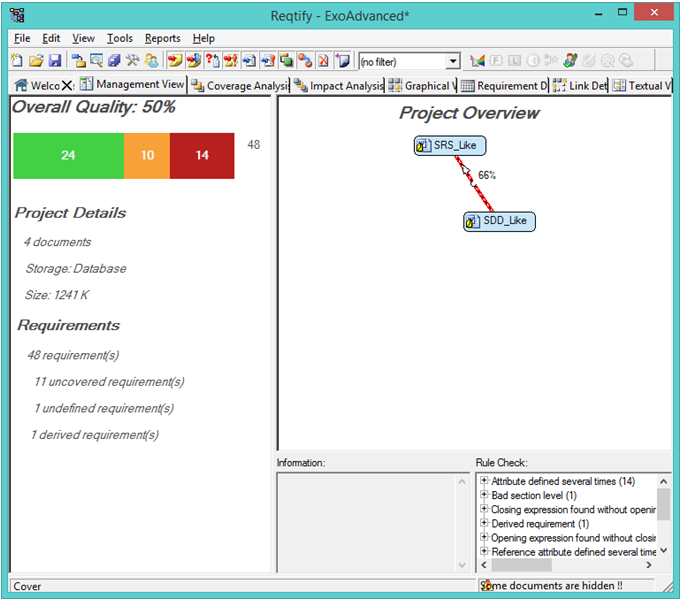Select the SDD_Like document node
The height and width of the screenshot is (602, 683).
499,221
